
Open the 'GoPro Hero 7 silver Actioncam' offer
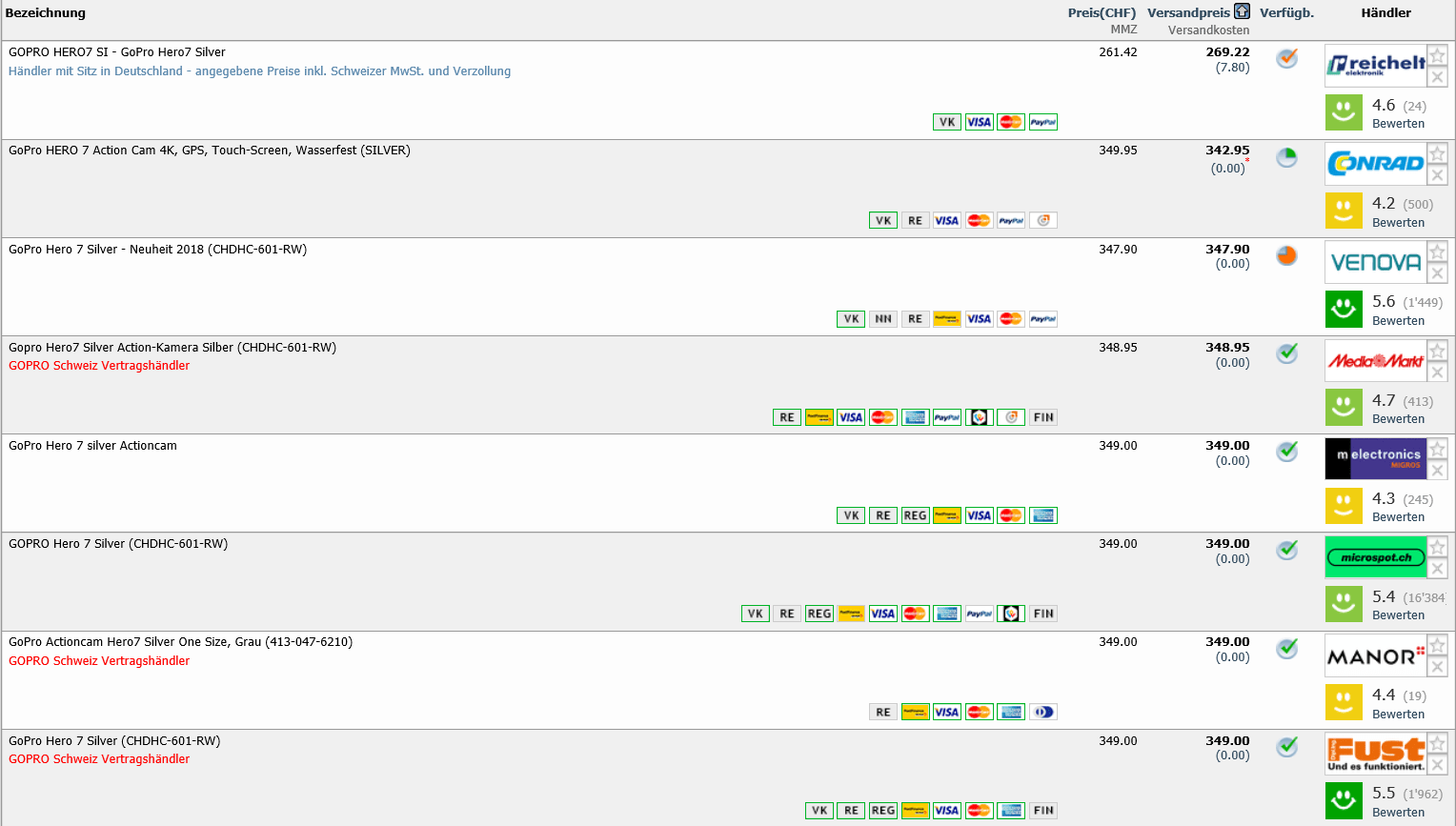(x=92, y=446)
